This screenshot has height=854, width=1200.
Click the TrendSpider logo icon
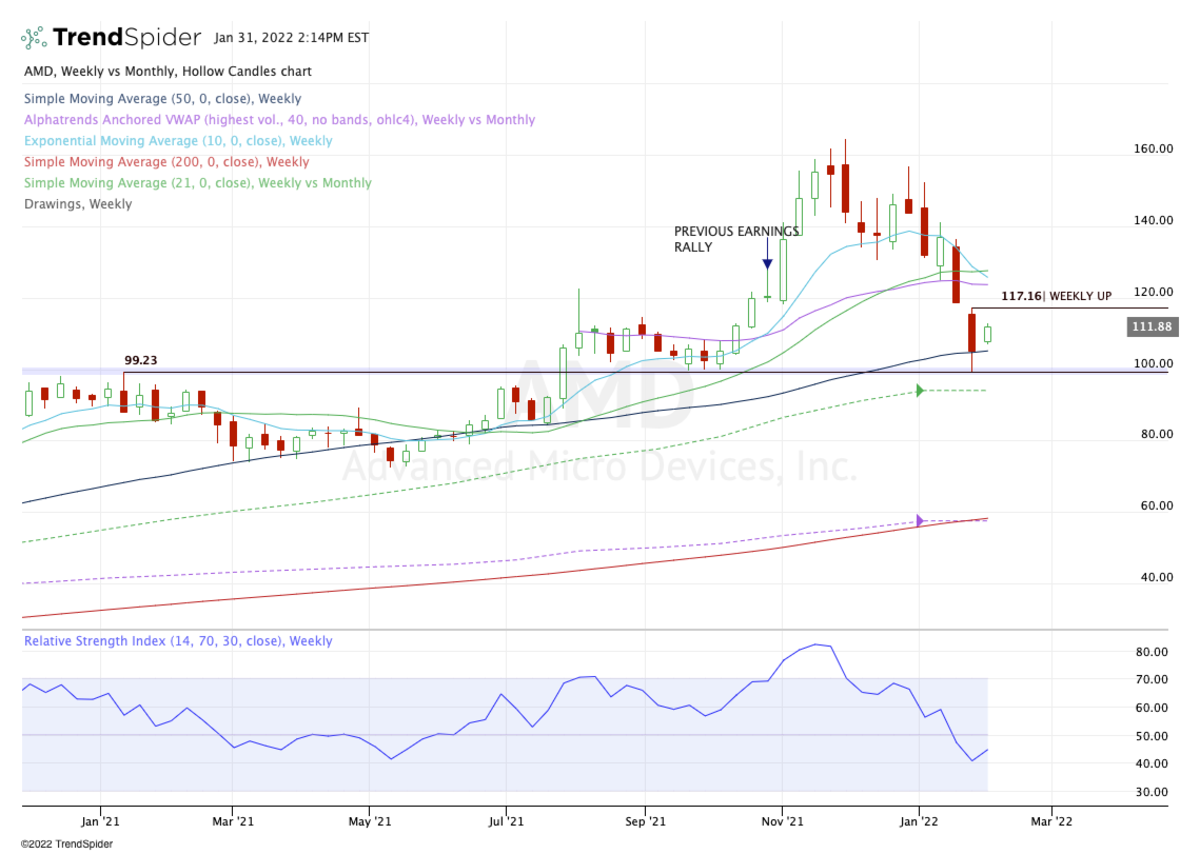pos(34,38)
